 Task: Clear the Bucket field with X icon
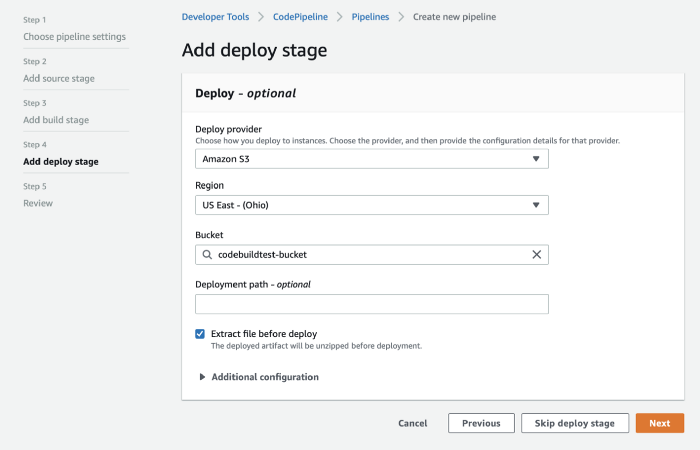tap(537, 254)
